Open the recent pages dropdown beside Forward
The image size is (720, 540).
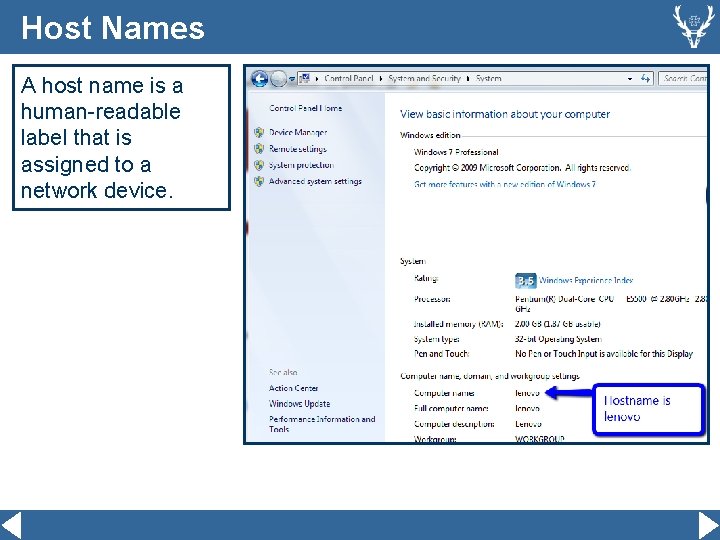(x=292, y=79)
